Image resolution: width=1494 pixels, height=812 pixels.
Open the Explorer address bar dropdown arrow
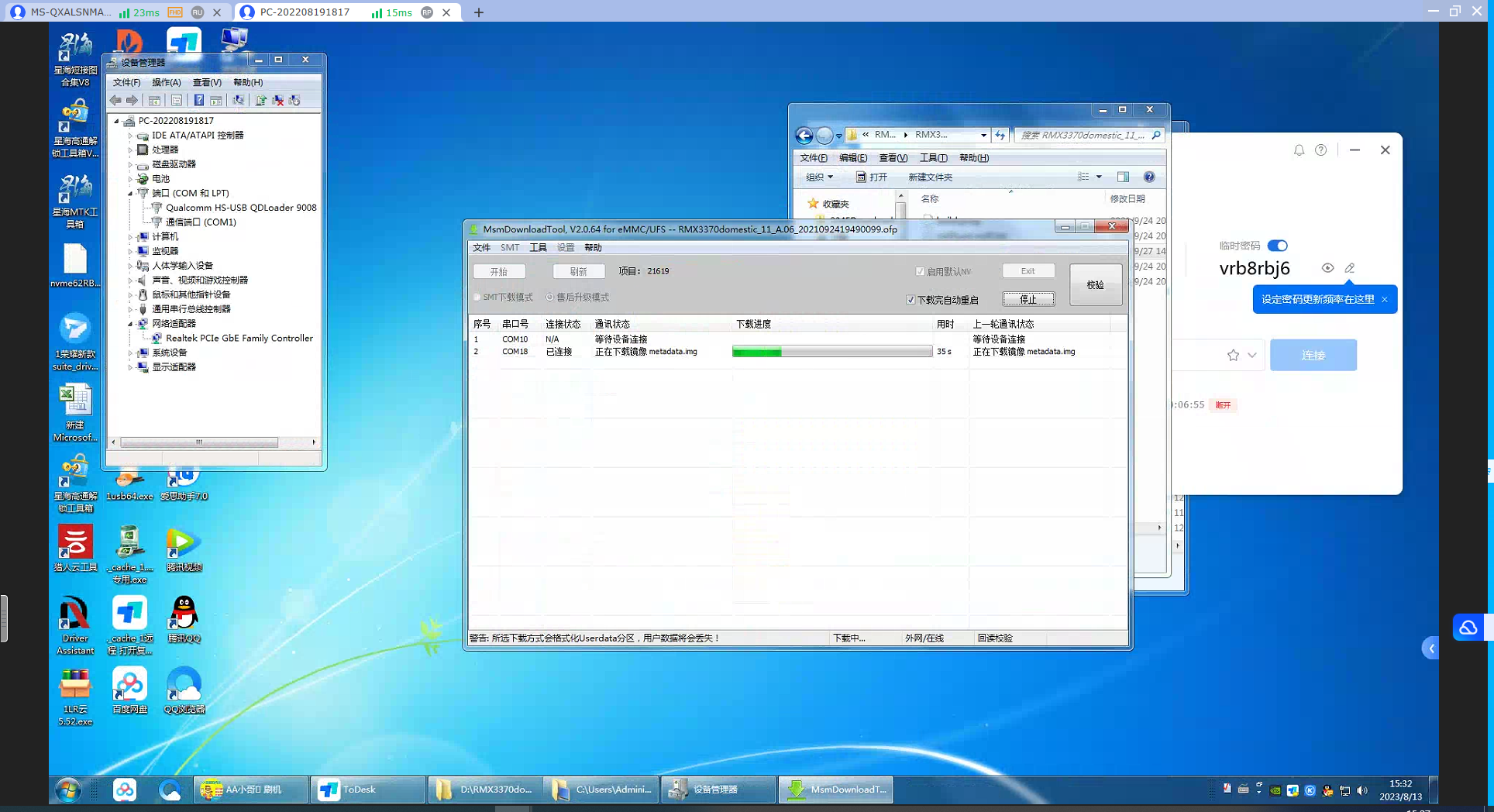click(983, 135)
